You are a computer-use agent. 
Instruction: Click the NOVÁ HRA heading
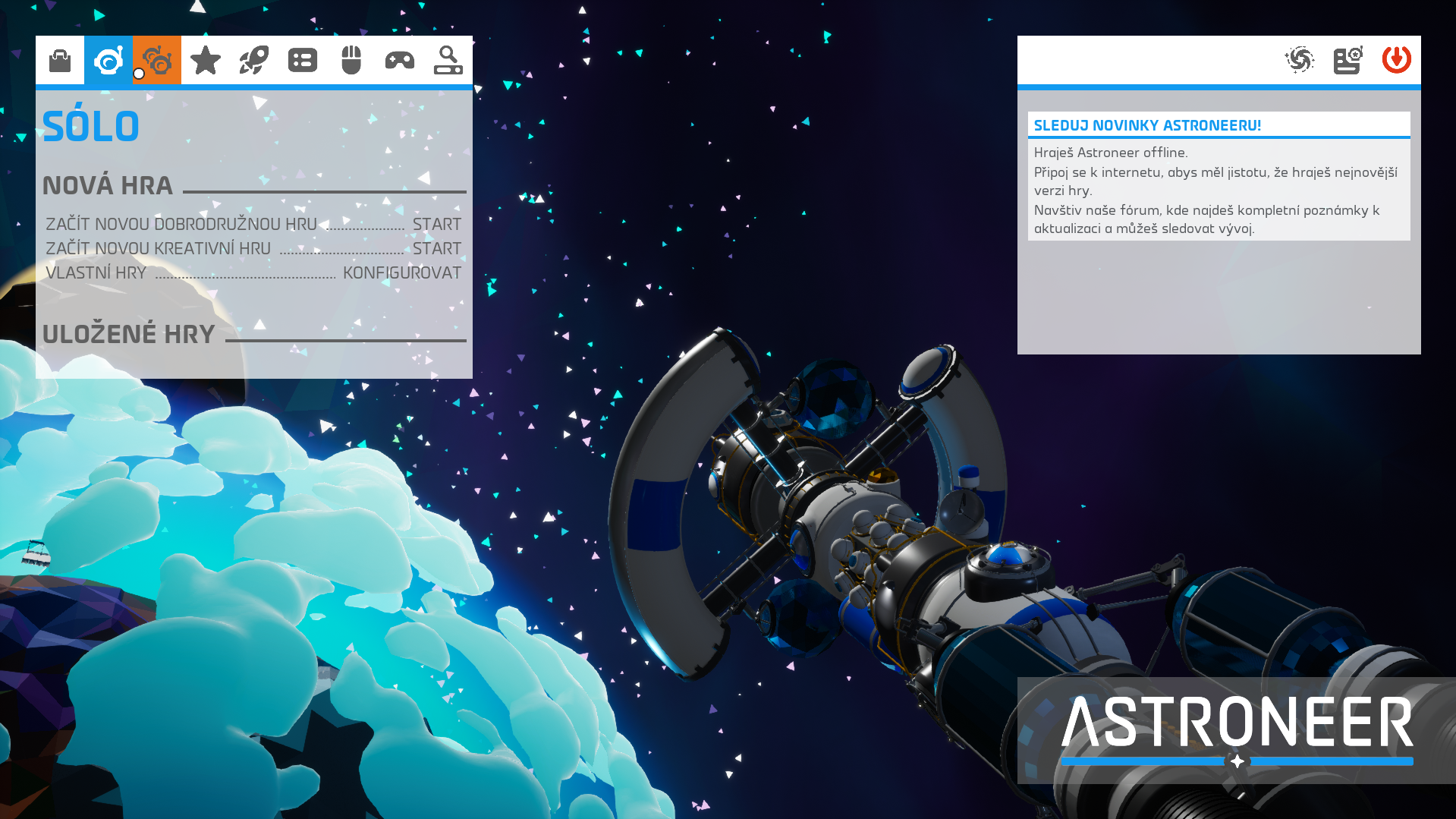click(108, 185)
